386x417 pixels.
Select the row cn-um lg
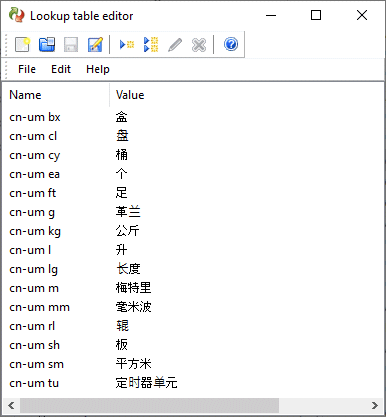(193, 269)
